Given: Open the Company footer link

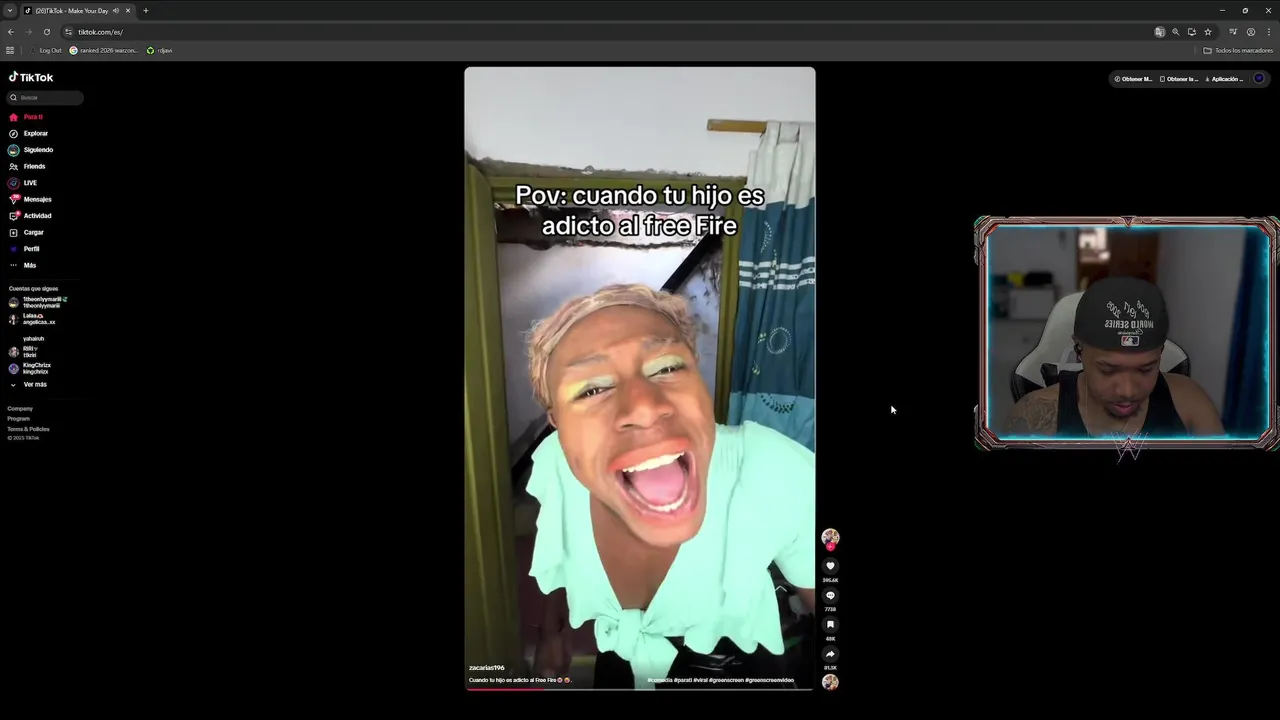Looking at the screenshot, I should (20, 408).
